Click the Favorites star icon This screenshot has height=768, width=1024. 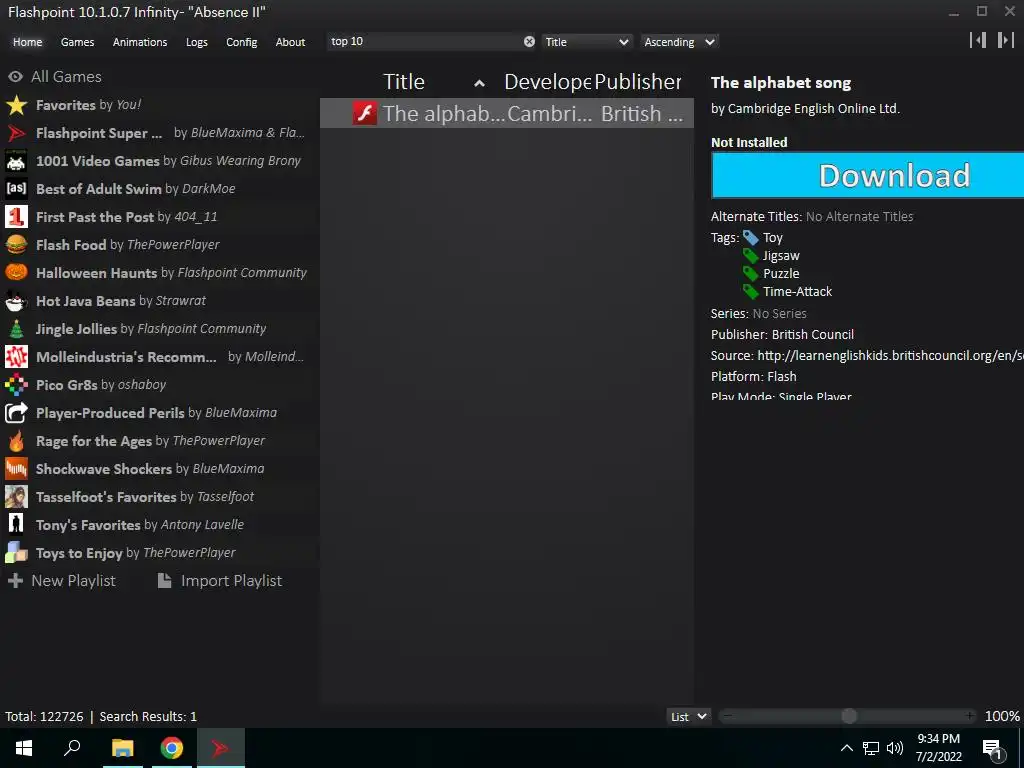[16, 104]
